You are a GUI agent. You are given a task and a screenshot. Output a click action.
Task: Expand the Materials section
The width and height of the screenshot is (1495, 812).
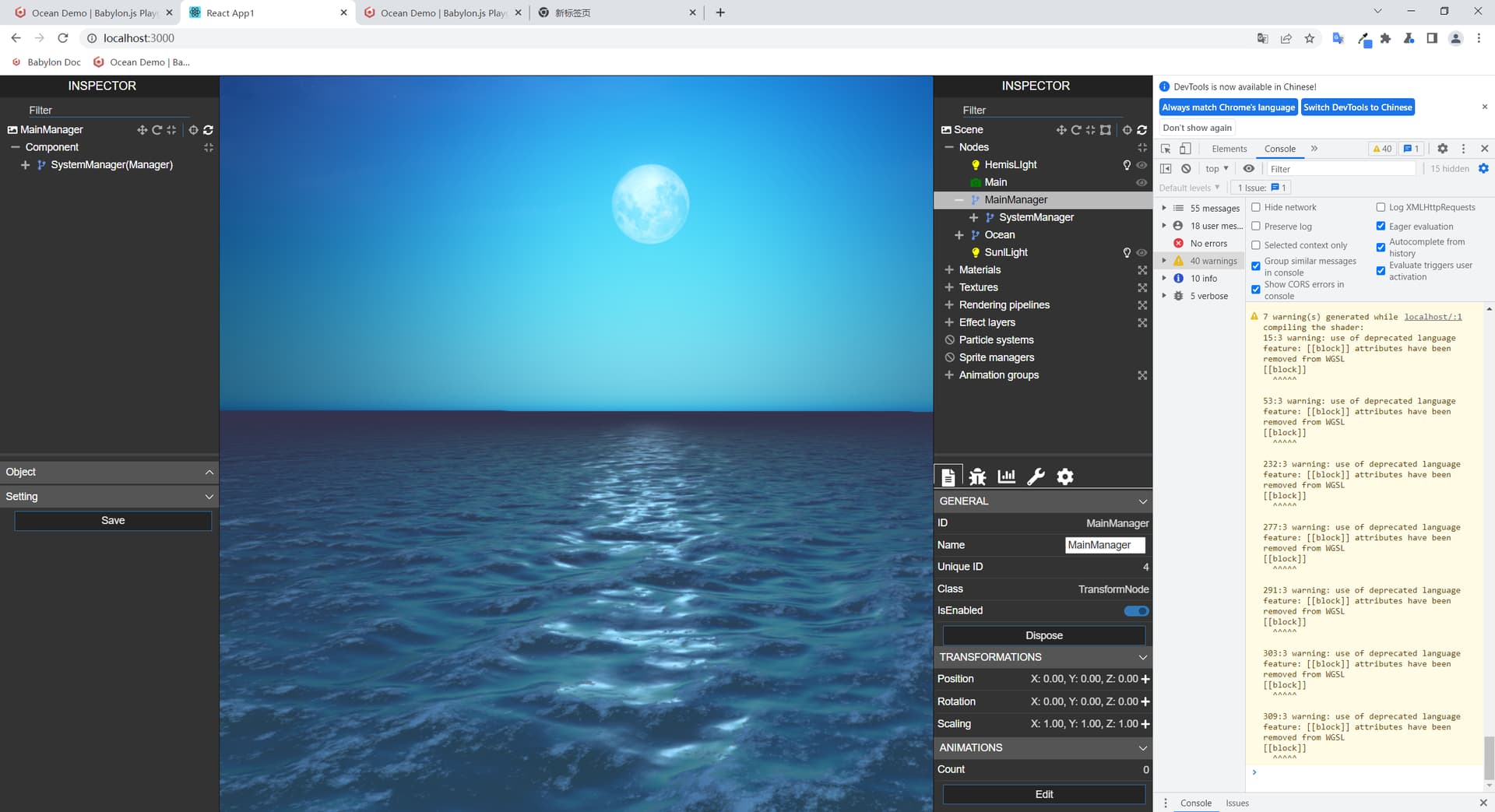949,270
